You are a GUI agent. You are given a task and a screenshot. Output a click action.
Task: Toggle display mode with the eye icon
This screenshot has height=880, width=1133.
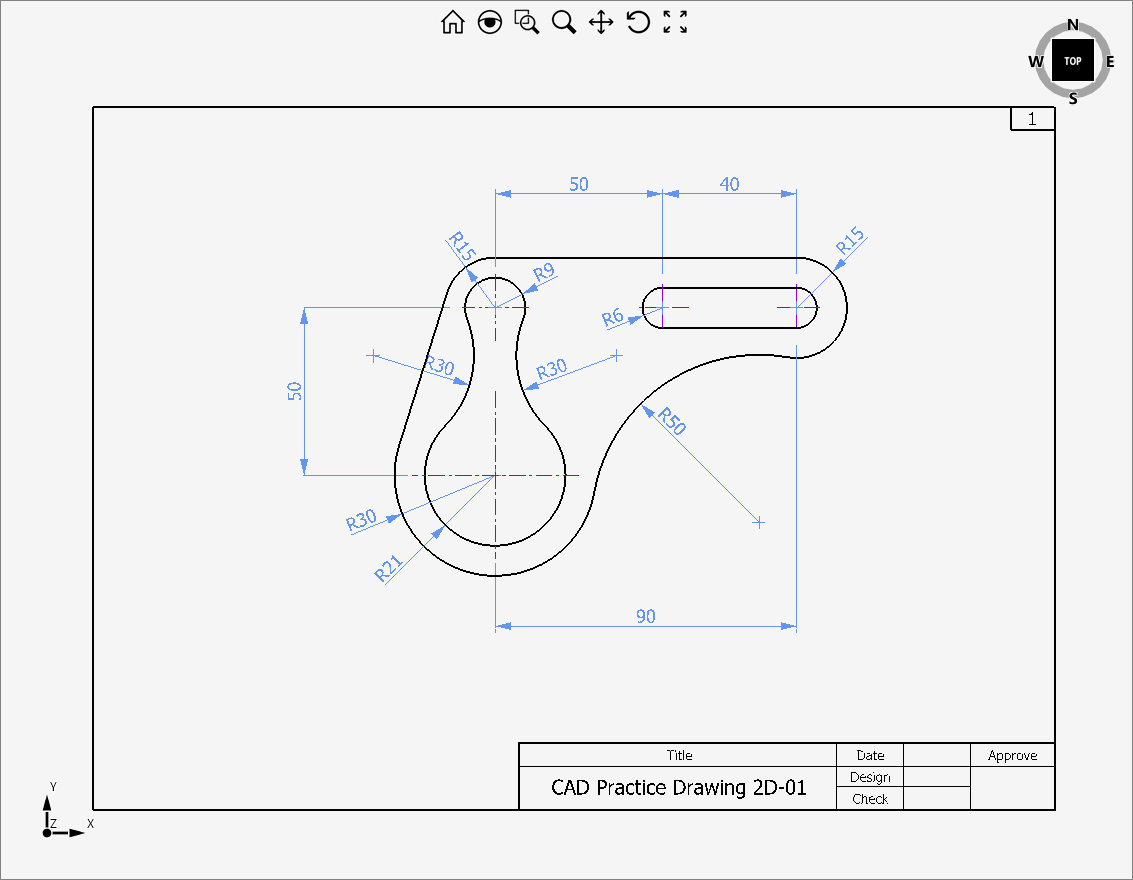coord(489,22)
